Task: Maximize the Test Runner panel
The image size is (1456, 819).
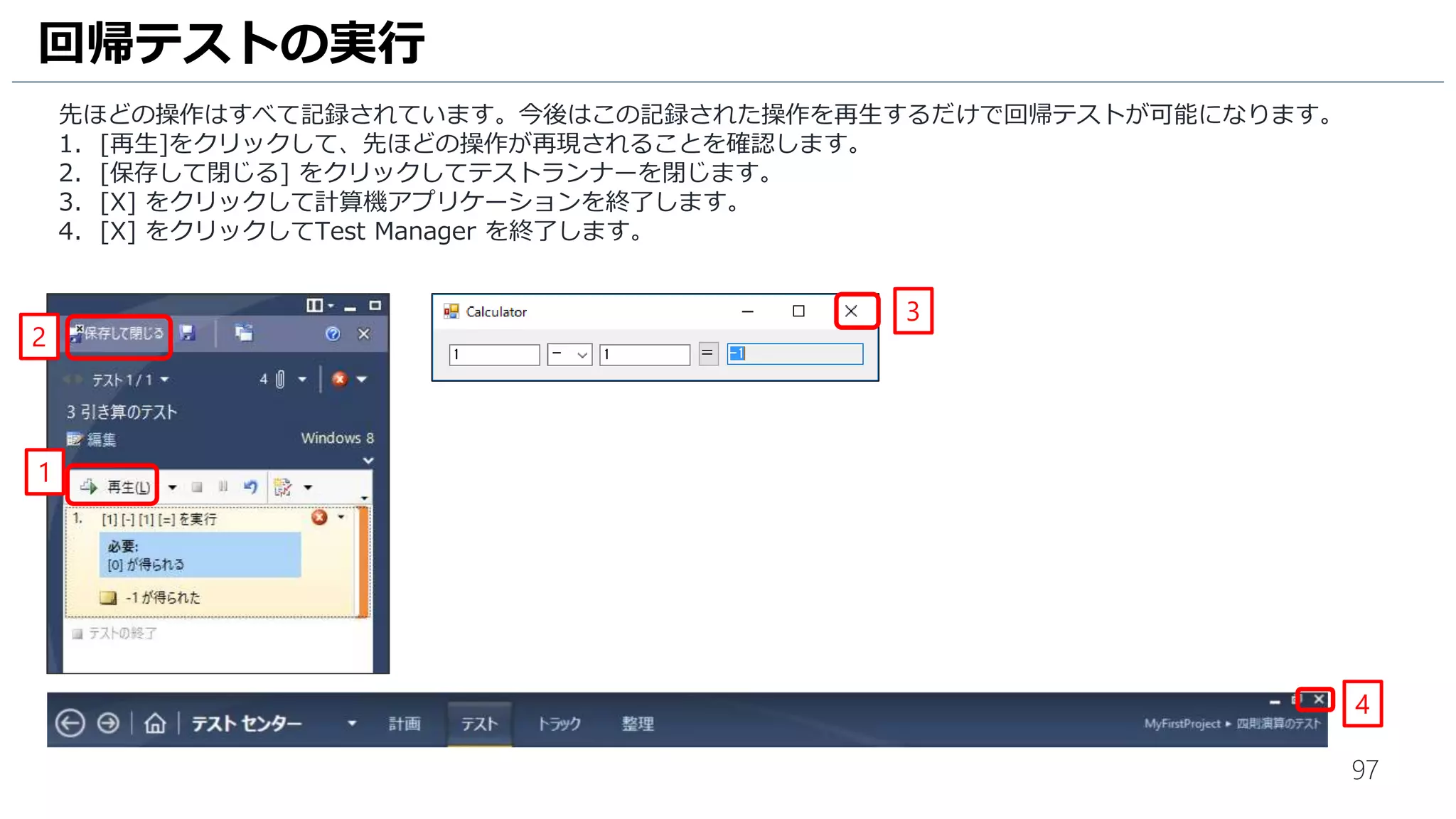Action: 375,306
